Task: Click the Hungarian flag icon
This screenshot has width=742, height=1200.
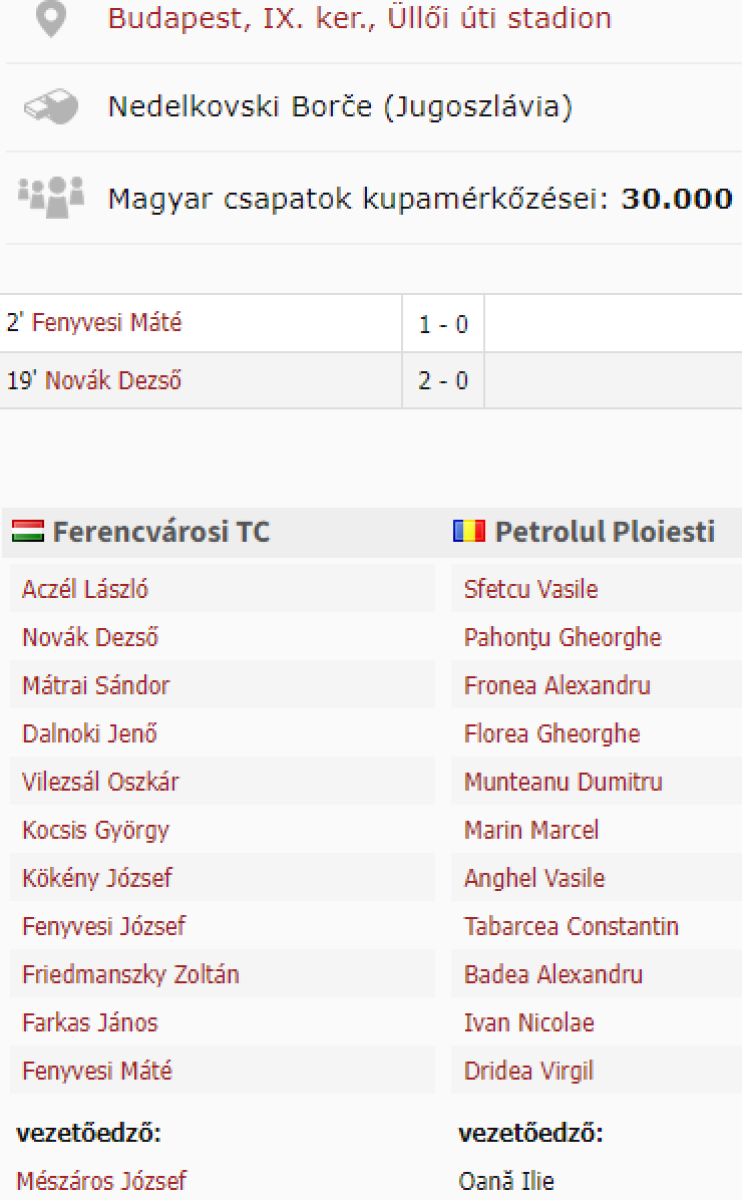Action: pos(28,532)
